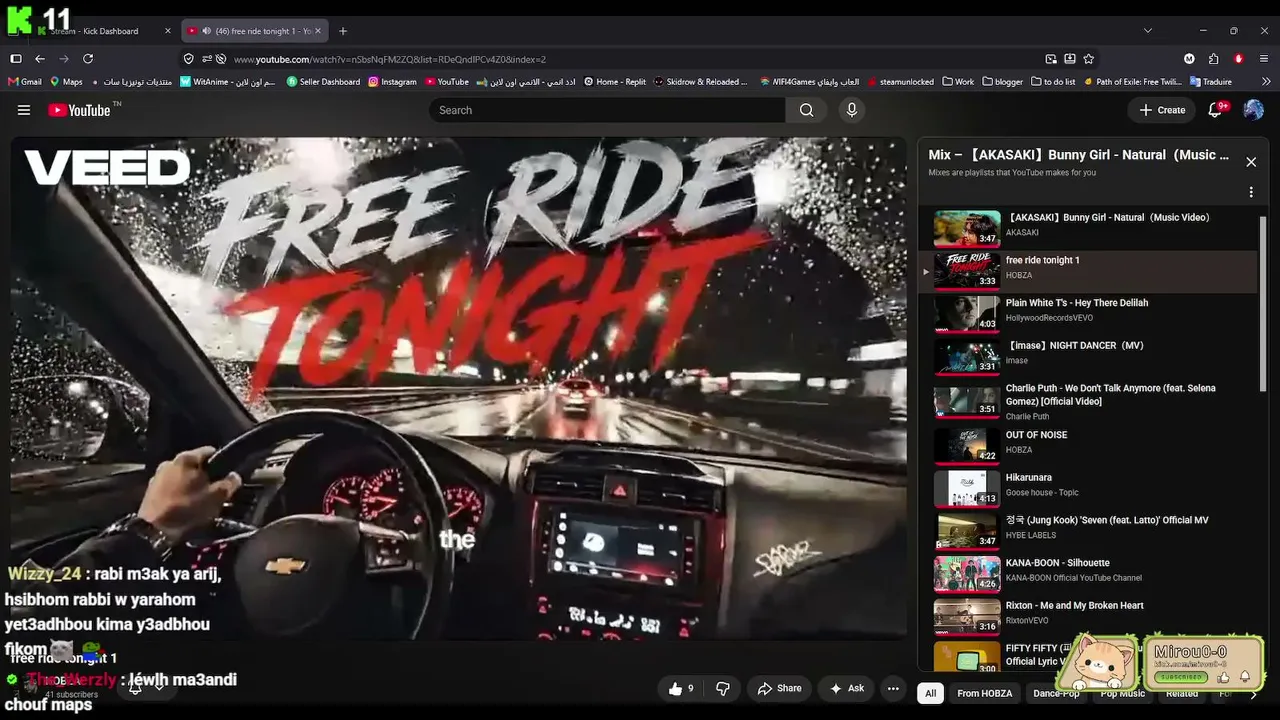Screen dimensions: 1280x720
Task: View site information icon in address bar
Action: (188, 59)
